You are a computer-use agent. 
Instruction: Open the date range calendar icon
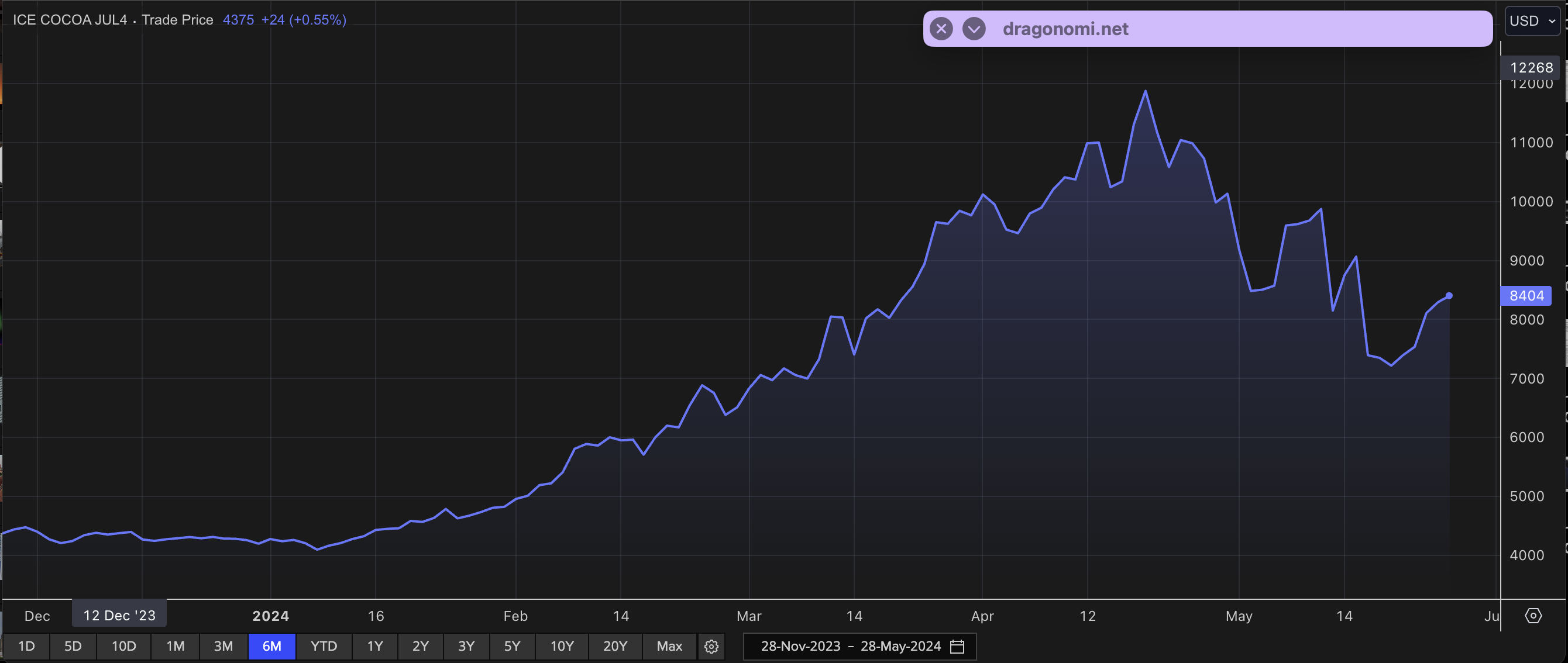957,646
